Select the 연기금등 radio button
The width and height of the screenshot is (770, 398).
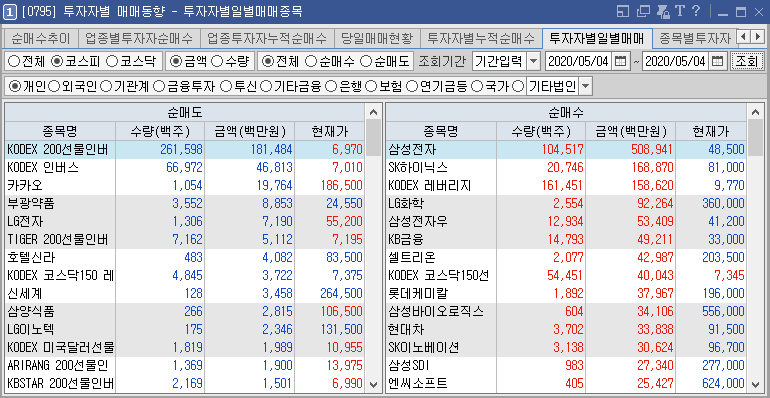(412, 87)
